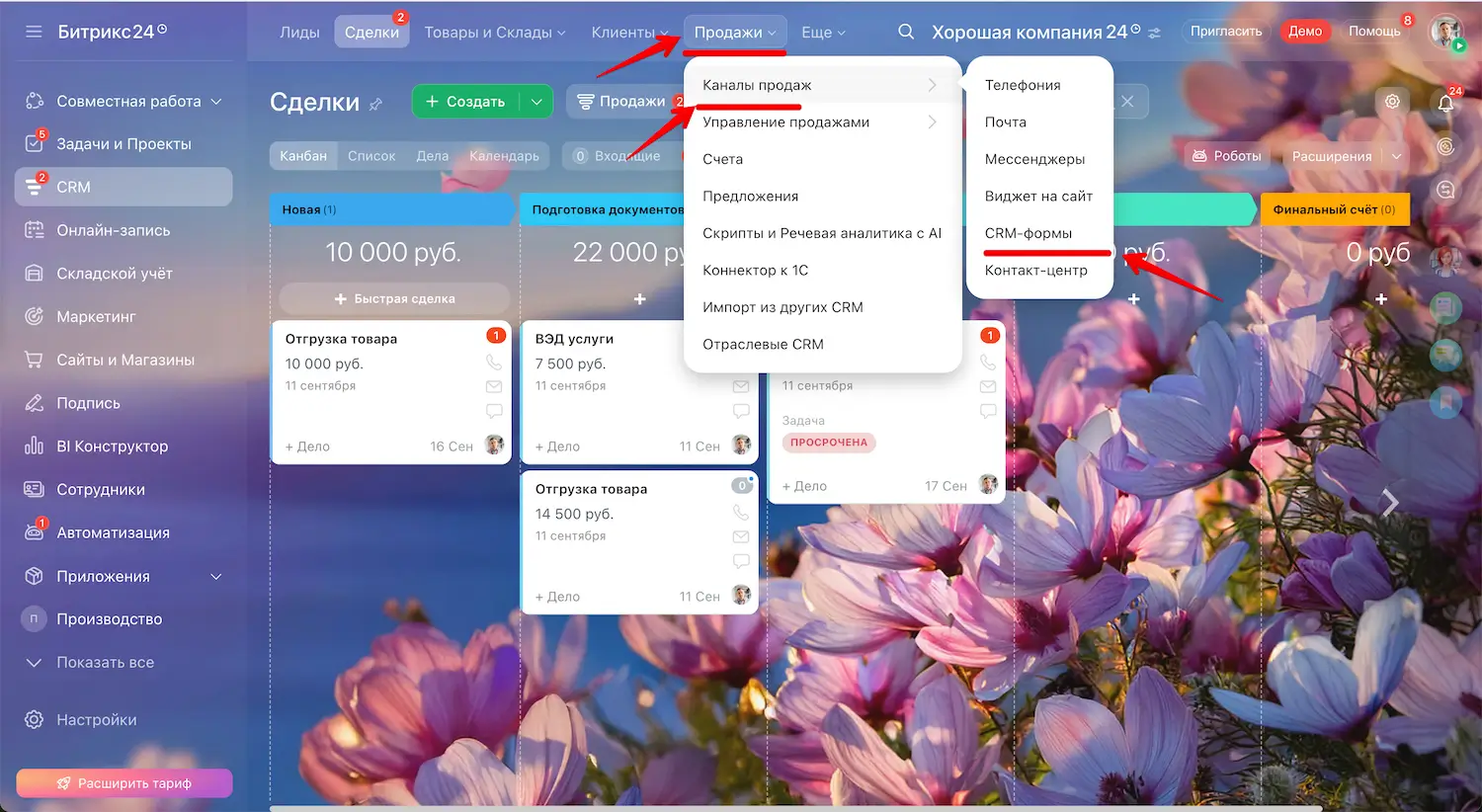
Task: Click the email icon on the 14 500 руб. card
Action: (x=740, y=536)
